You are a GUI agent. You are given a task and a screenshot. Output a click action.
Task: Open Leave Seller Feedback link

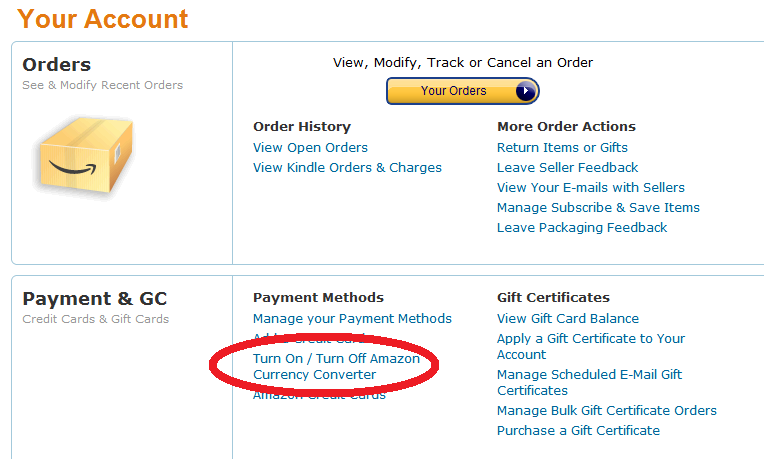pyautogui.click(x=568, y=168)
